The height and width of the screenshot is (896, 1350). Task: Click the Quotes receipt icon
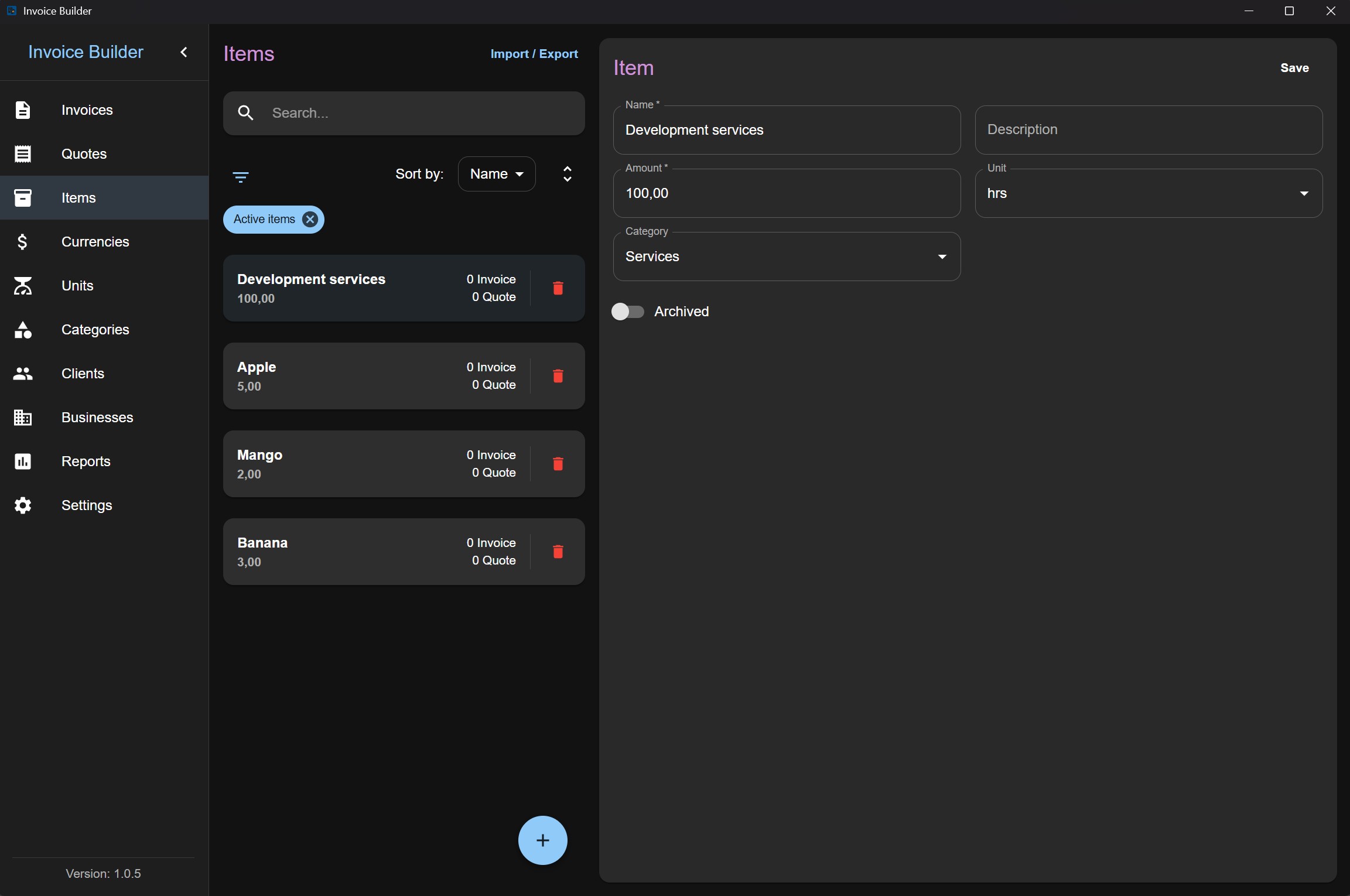click(23, 154)
